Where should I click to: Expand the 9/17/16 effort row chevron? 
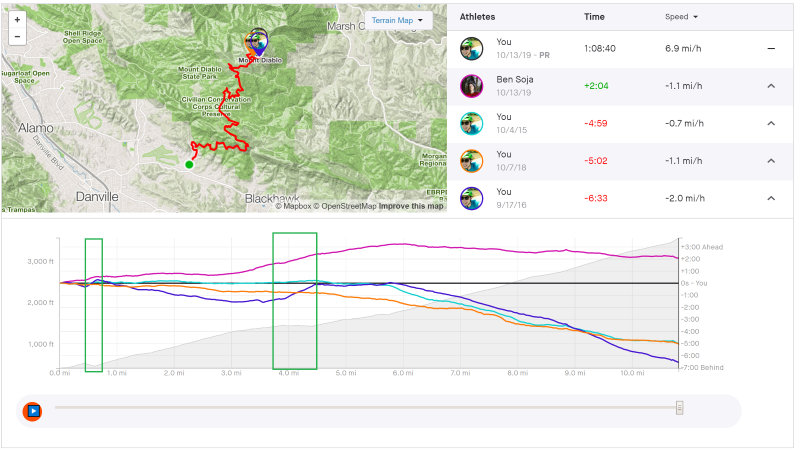tap(771, 198)
